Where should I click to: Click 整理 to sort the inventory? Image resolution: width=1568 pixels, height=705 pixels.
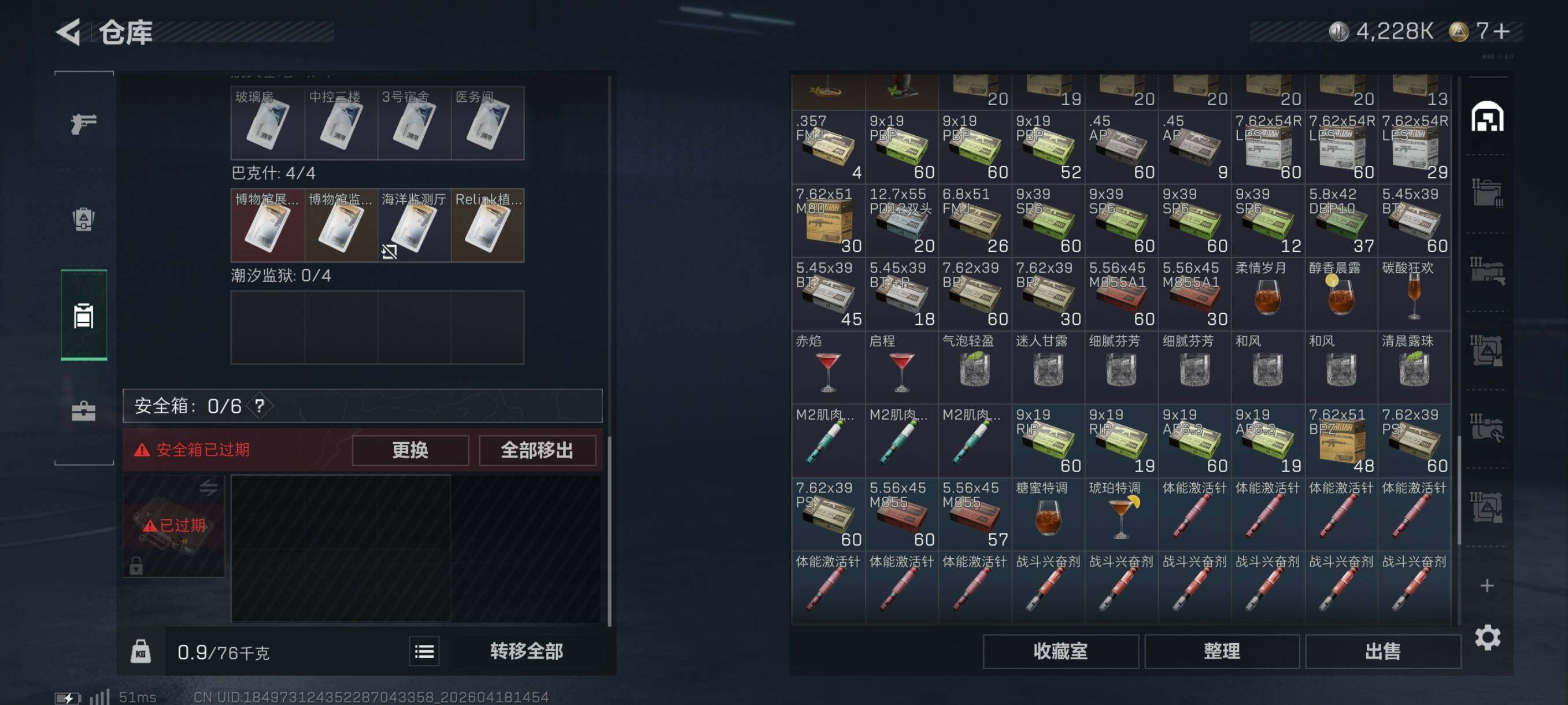pyautogui.click(x=1222, y=651)
